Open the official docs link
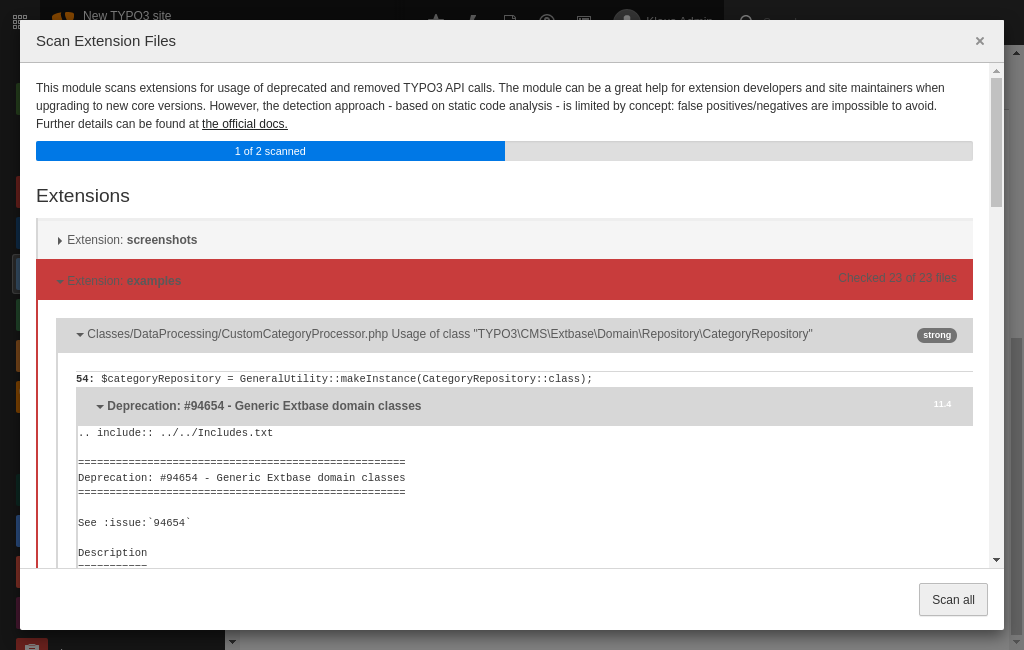This screenshot has width=1024, height=650. pos(245,124)
